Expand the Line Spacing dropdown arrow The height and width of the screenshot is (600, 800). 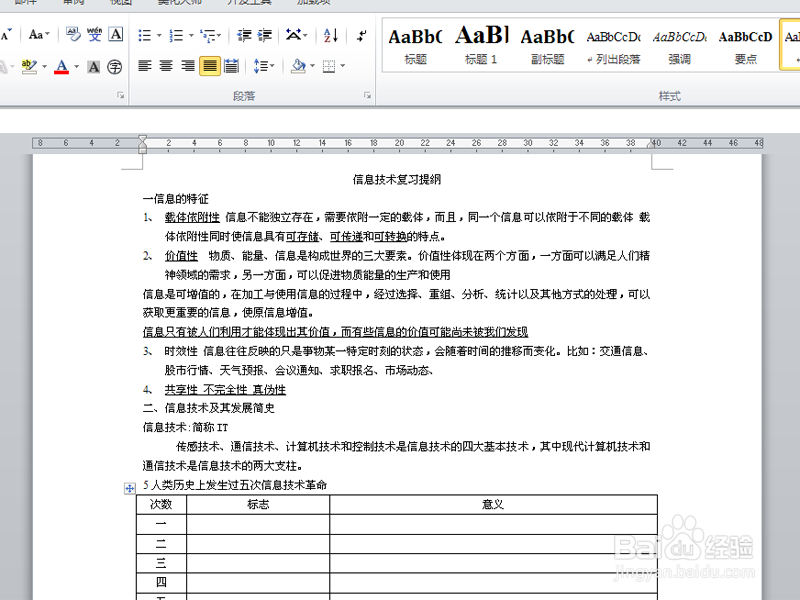pyautogui.click(x=272, y=66)
